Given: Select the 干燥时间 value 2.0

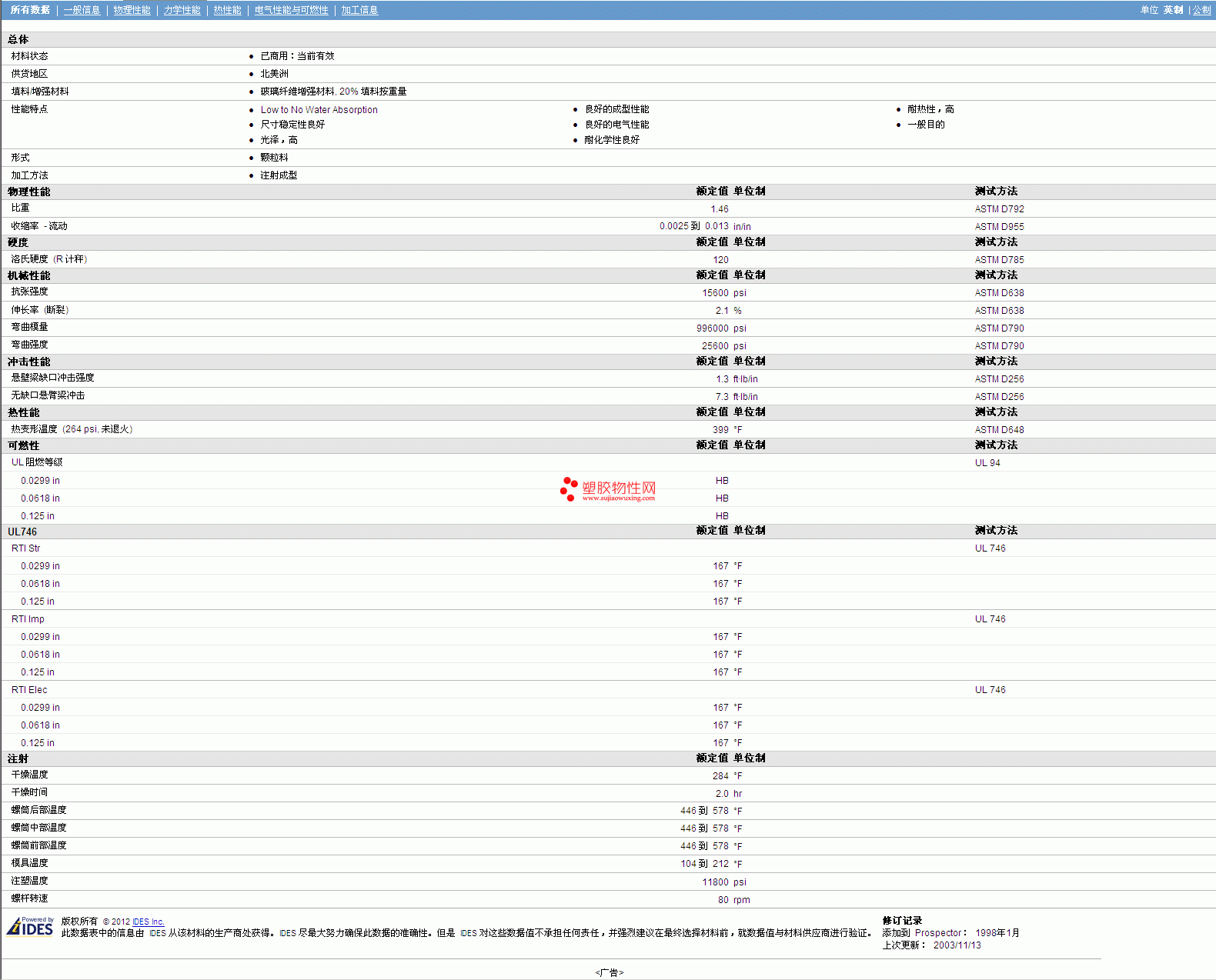Looking at the screenshot, I should tap(722, 794).
